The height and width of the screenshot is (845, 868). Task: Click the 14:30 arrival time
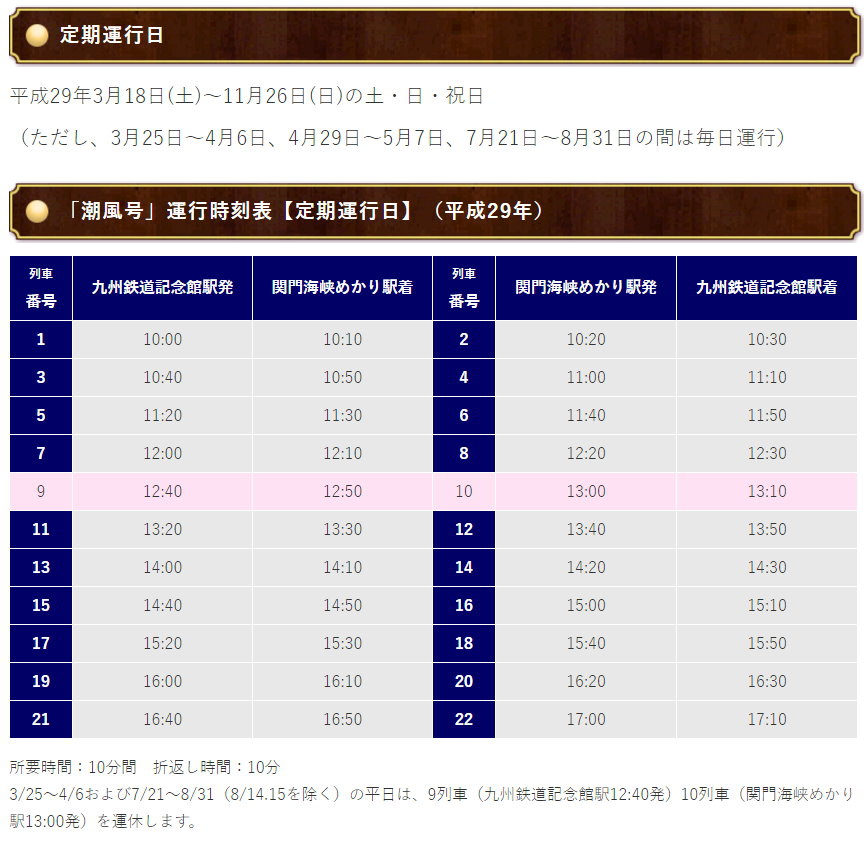(767, 567)
